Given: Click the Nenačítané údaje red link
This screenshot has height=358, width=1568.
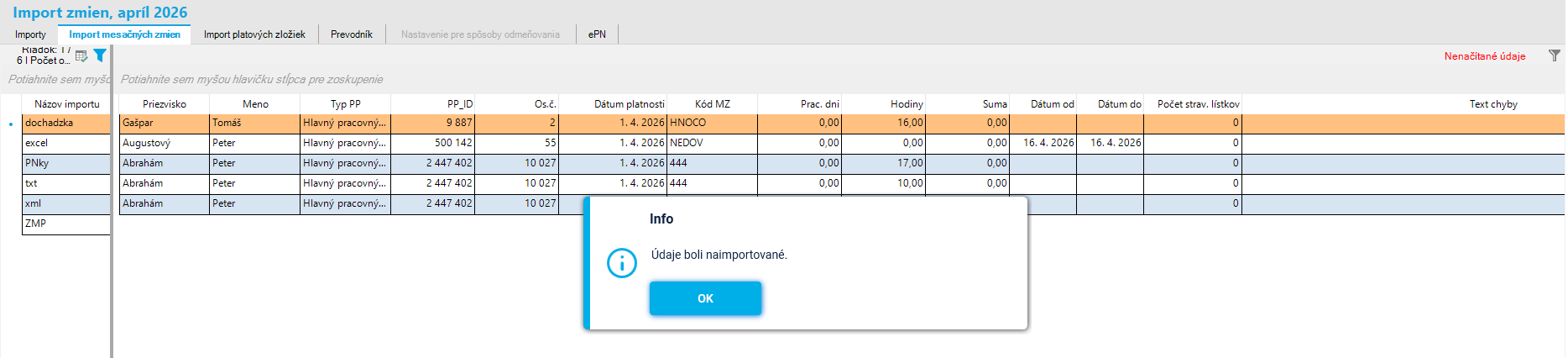Looking at the screenshot, I should point(1485,56).
